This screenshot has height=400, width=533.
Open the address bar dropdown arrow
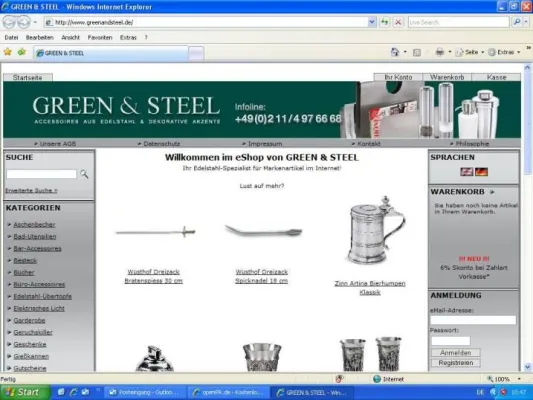coord(372,22)
